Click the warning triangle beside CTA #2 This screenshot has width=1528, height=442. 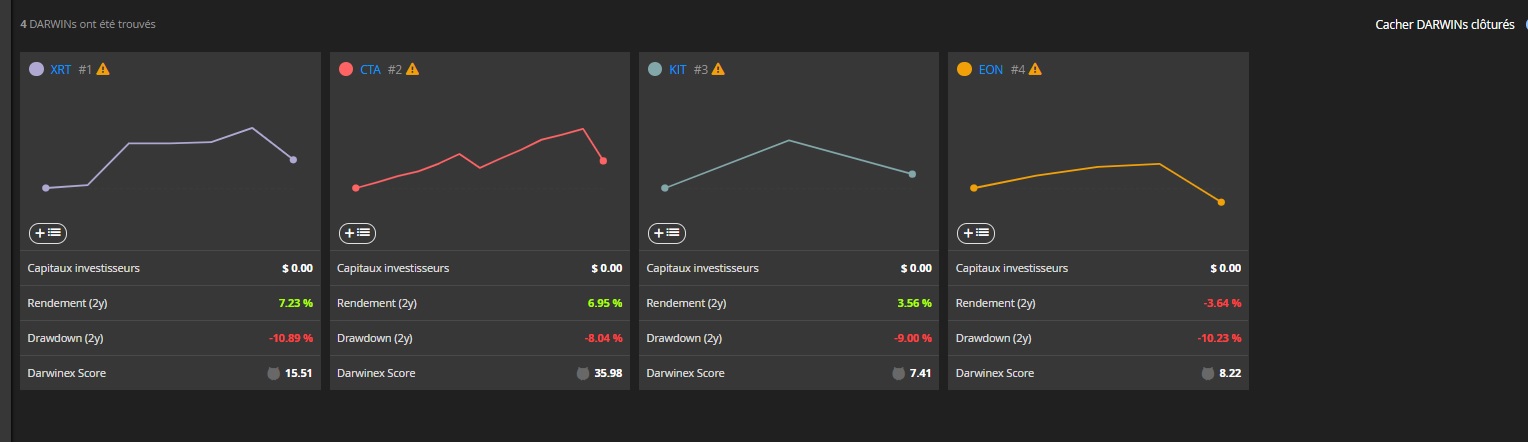[x=412, y=69]
